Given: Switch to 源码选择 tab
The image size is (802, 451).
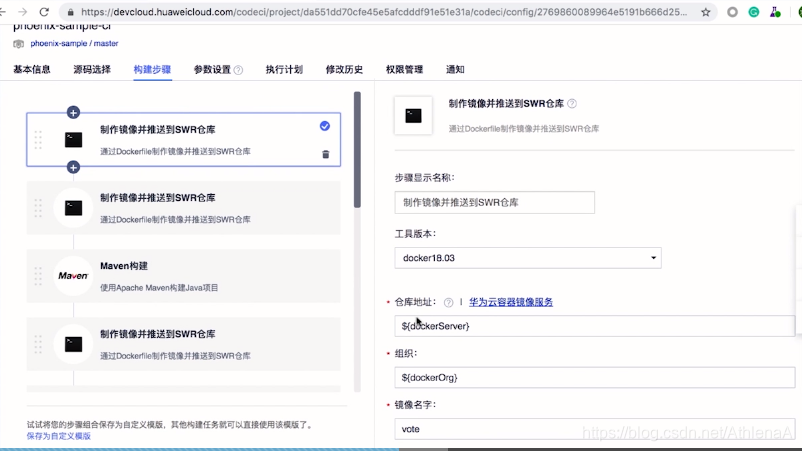Looking at the screenshot, I should pos(92,70).
